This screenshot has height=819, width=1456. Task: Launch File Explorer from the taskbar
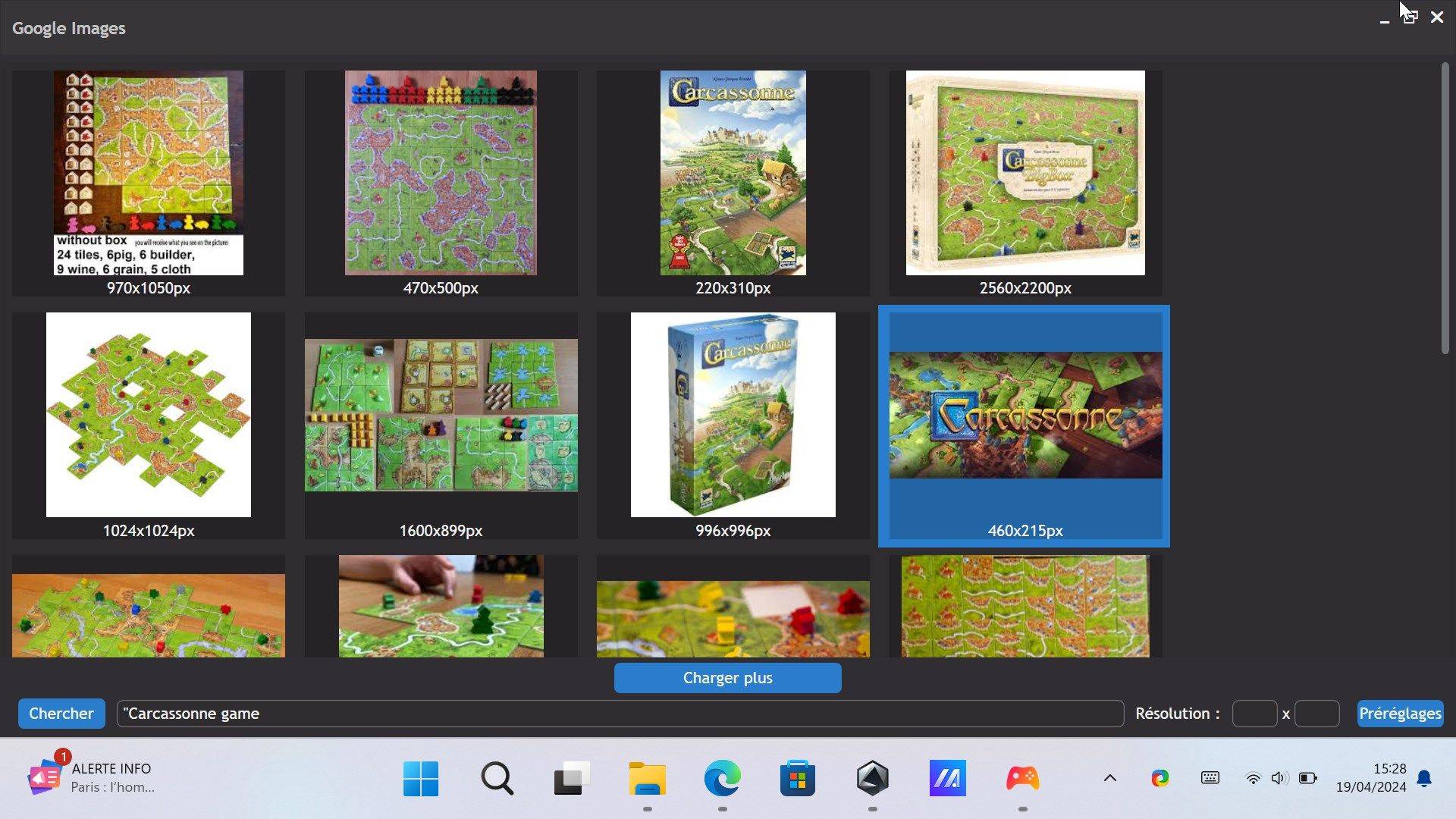tap(647, 779)
